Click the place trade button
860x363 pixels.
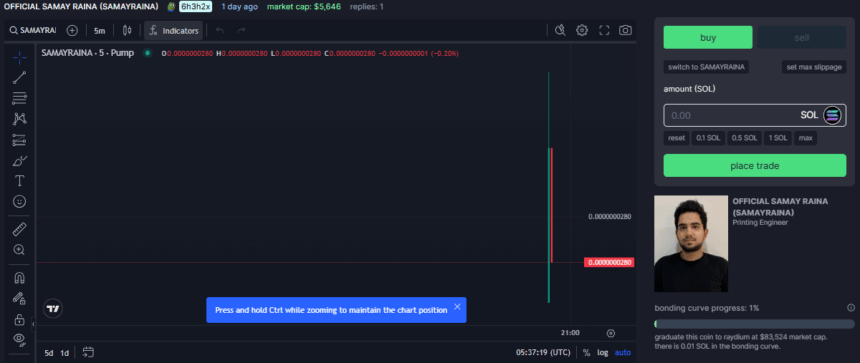(755, 166)
